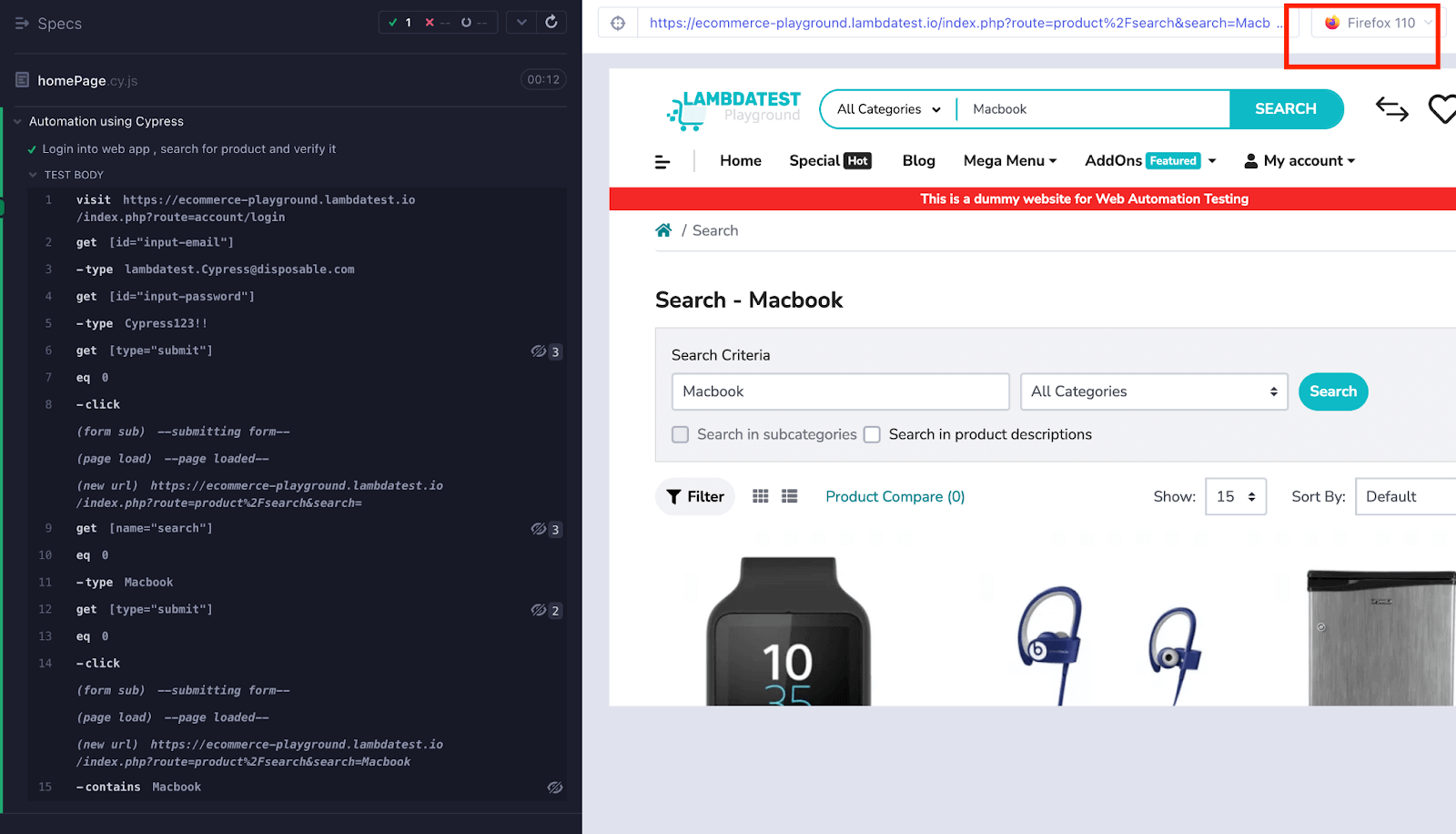This screenshot has width=1456, height=834.
Task: Check Search in product descriptions
Action: (872, 435)
